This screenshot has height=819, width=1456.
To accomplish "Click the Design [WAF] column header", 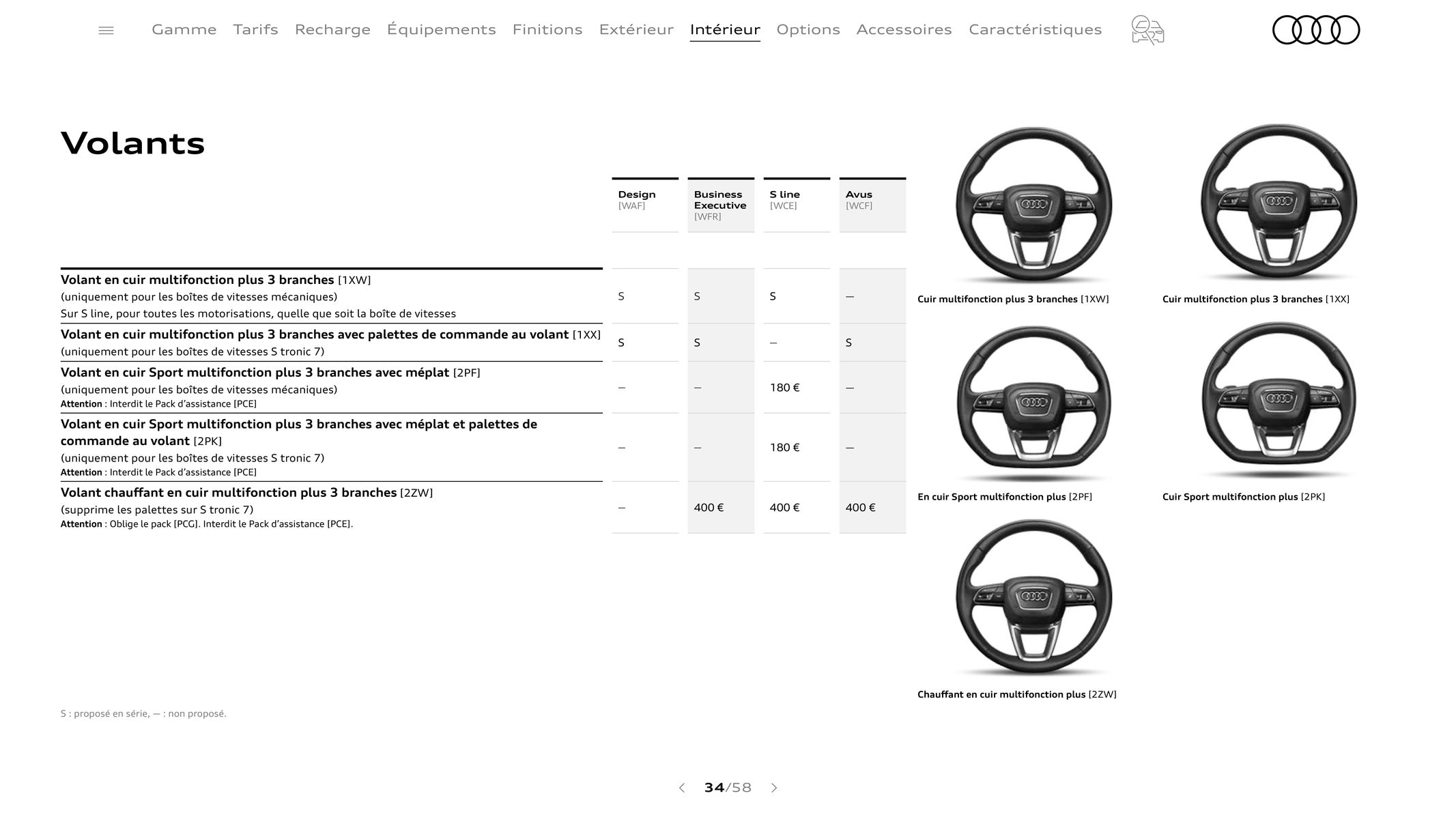I will click(x=645, y=205).
